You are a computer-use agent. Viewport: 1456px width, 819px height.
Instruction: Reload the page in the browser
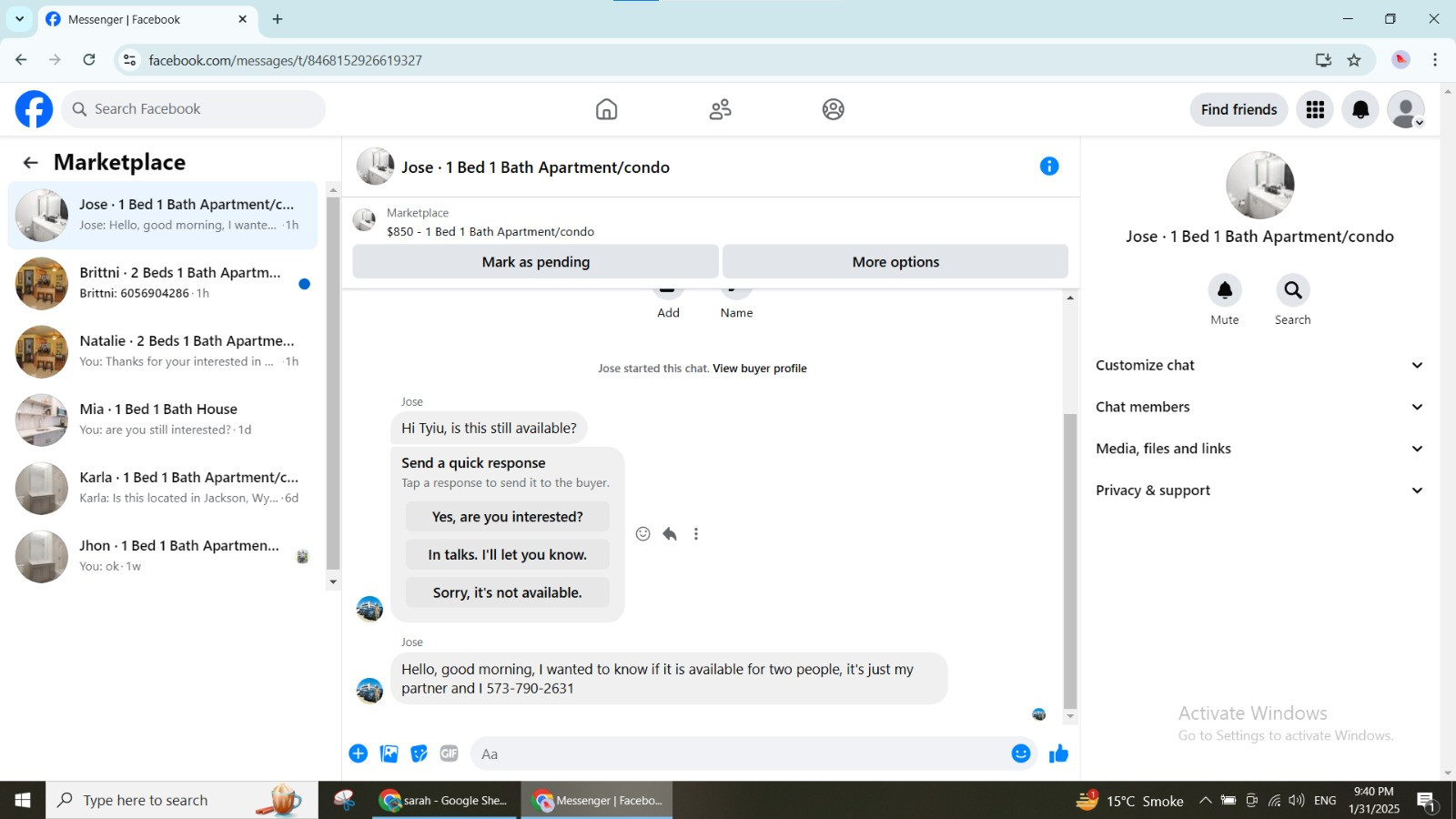point(89,60)
